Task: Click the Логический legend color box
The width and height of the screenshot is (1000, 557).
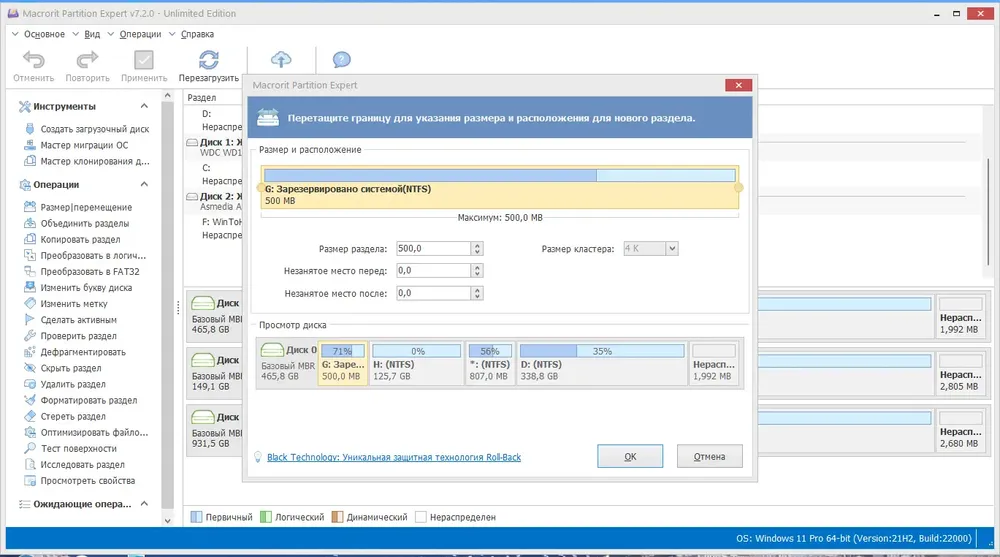Action: point(266,517)
